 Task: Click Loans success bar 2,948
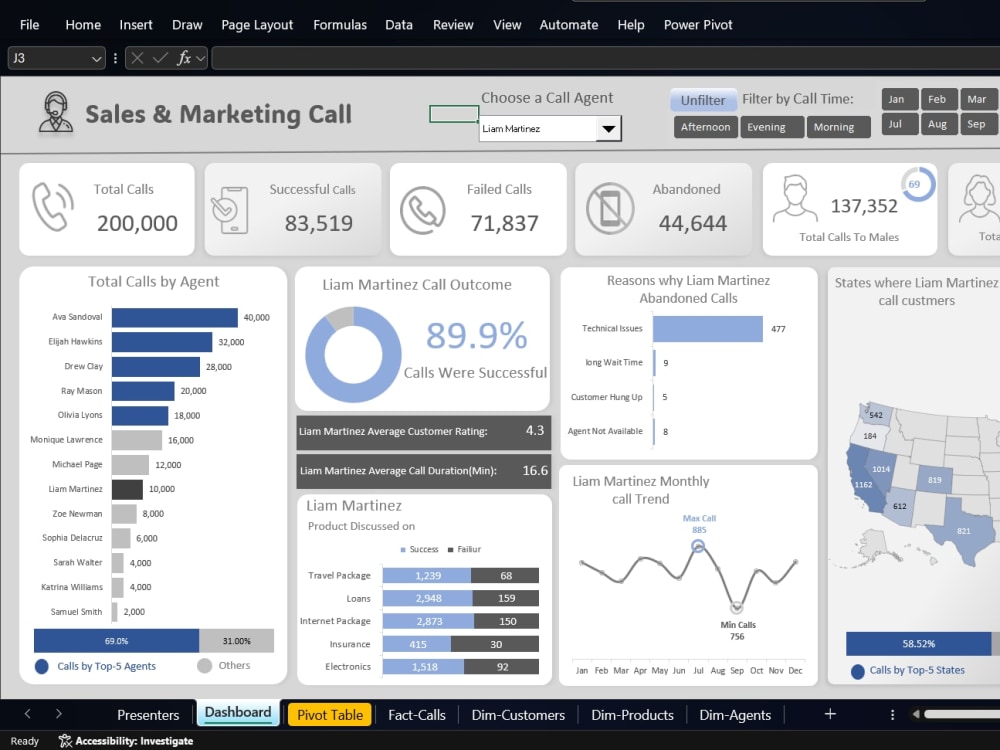point(427,598)
